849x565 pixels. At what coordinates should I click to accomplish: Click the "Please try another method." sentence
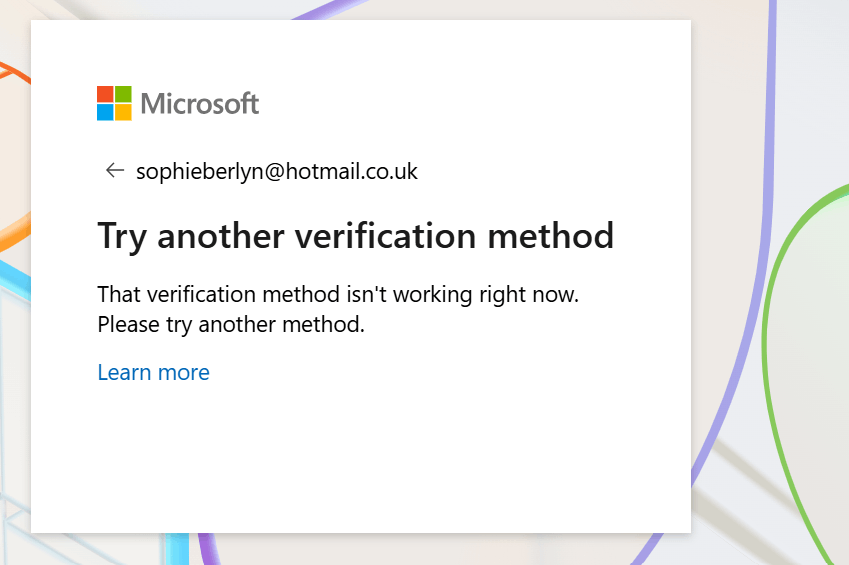(231, 325)
